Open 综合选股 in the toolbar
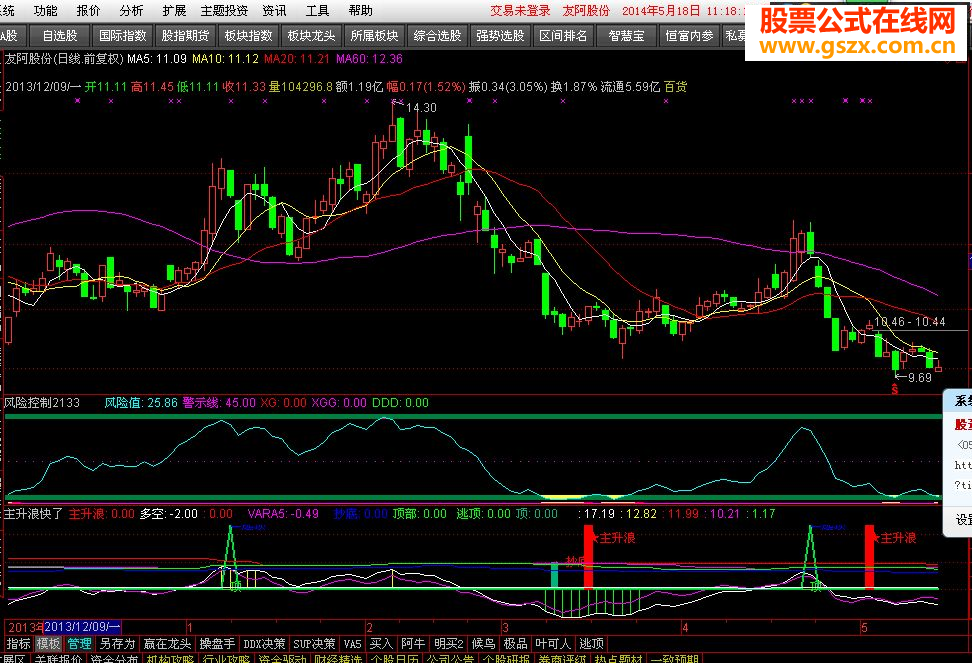Screen dimensions: 972x663 (x=437, y=36)
